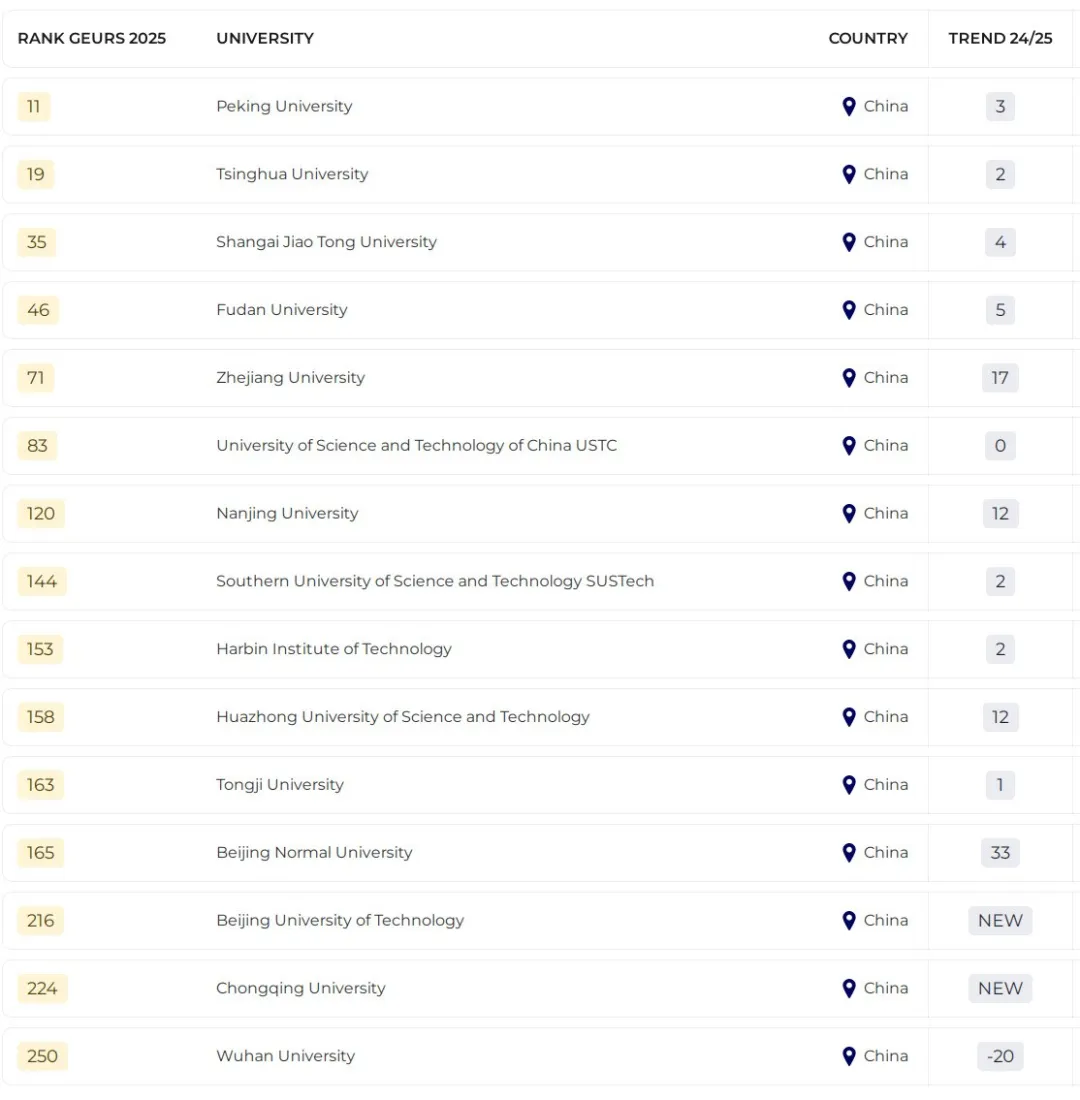Click the China label in Huazhong University row
The width and height of the screenshot is (1080, 1100).
(886, 717)
